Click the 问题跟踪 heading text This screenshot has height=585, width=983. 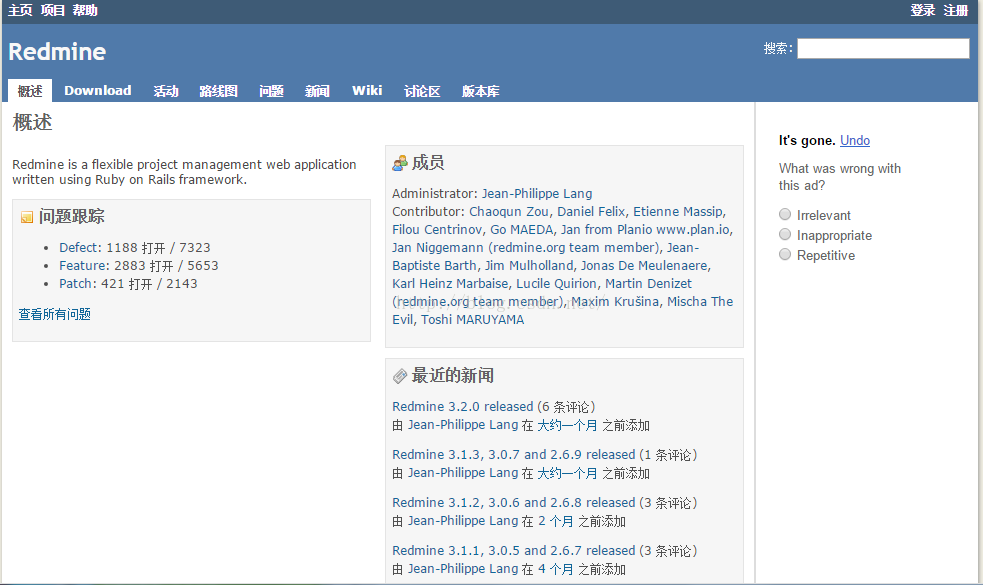(x=71, y=216)
